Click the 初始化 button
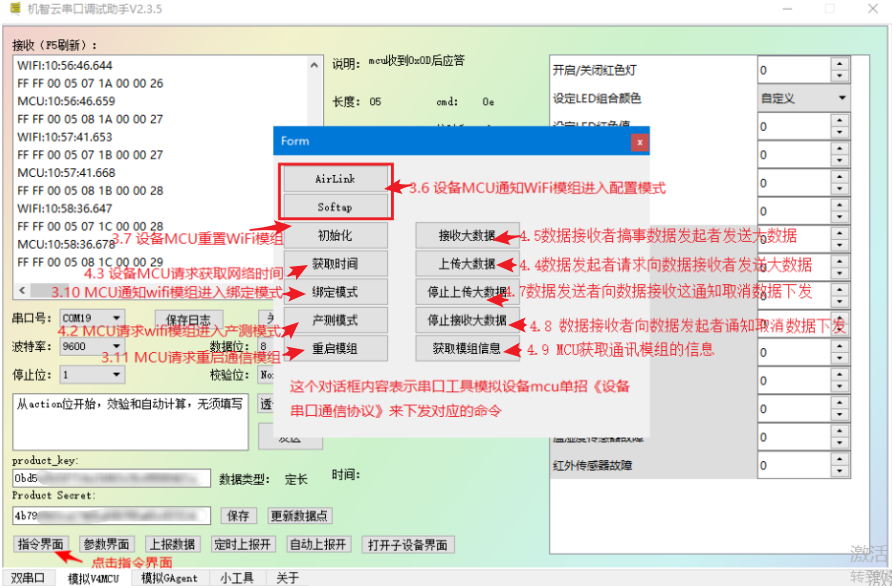Screen dimensions: 892x586 335,236
